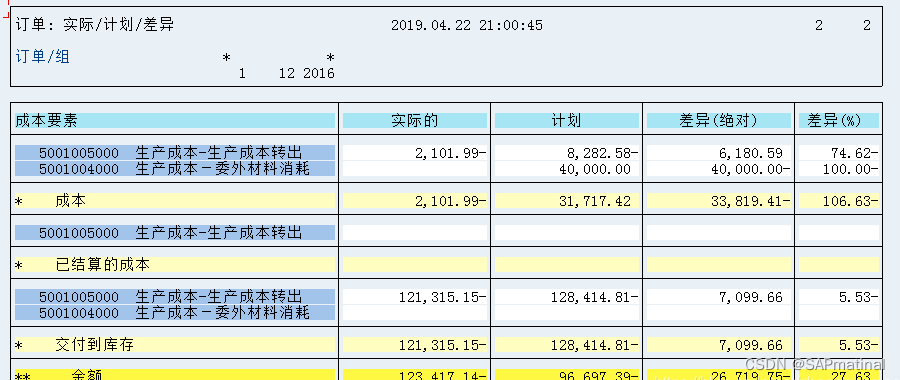Click the 成本 percent variance 106.63-
Viewport: 900px width, 380px height.
coord(851,201)
